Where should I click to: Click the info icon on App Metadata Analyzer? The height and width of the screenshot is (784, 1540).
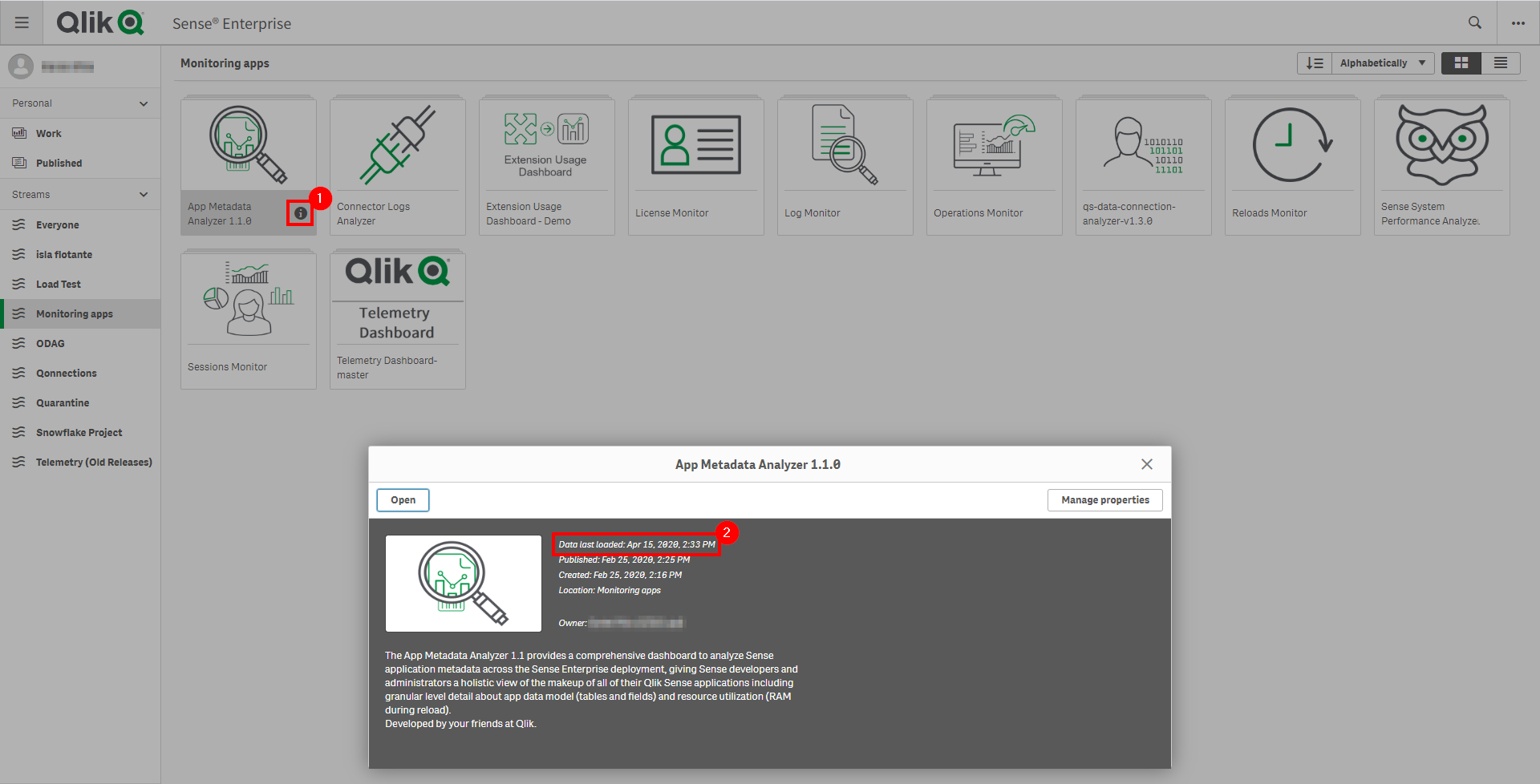click(x=301, y=213)
